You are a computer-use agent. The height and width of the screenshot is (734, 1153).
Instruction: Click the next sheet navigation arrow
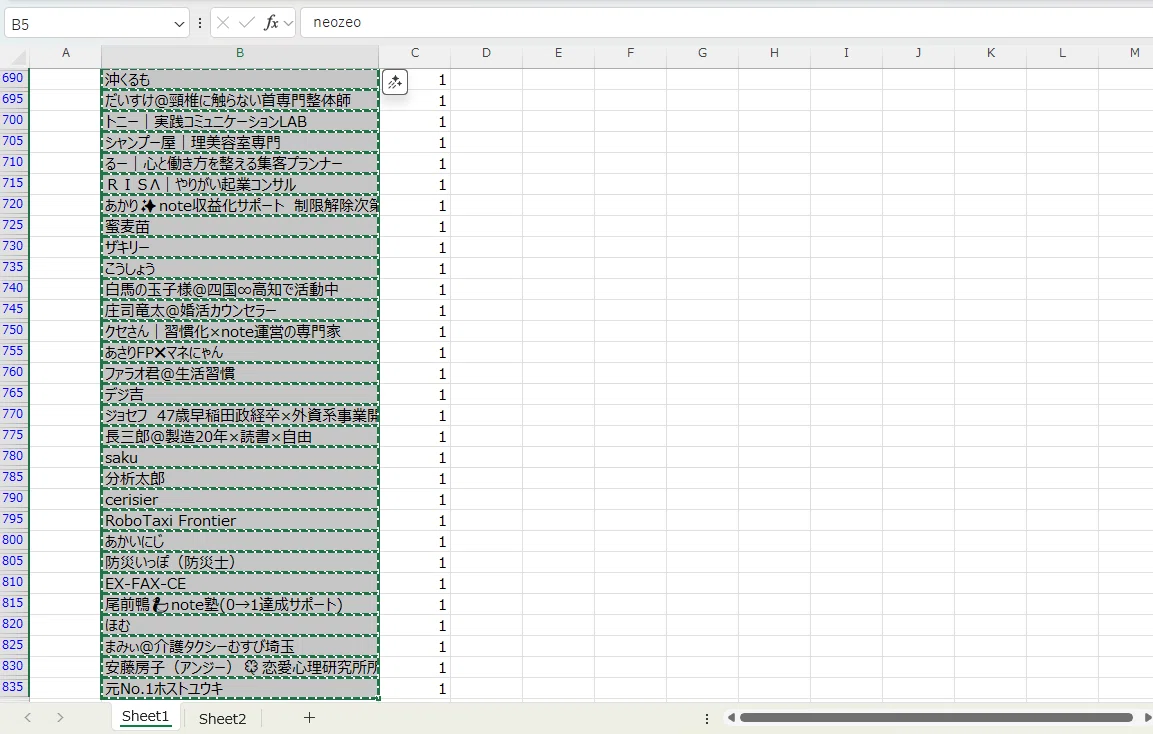tap(60, 718)
